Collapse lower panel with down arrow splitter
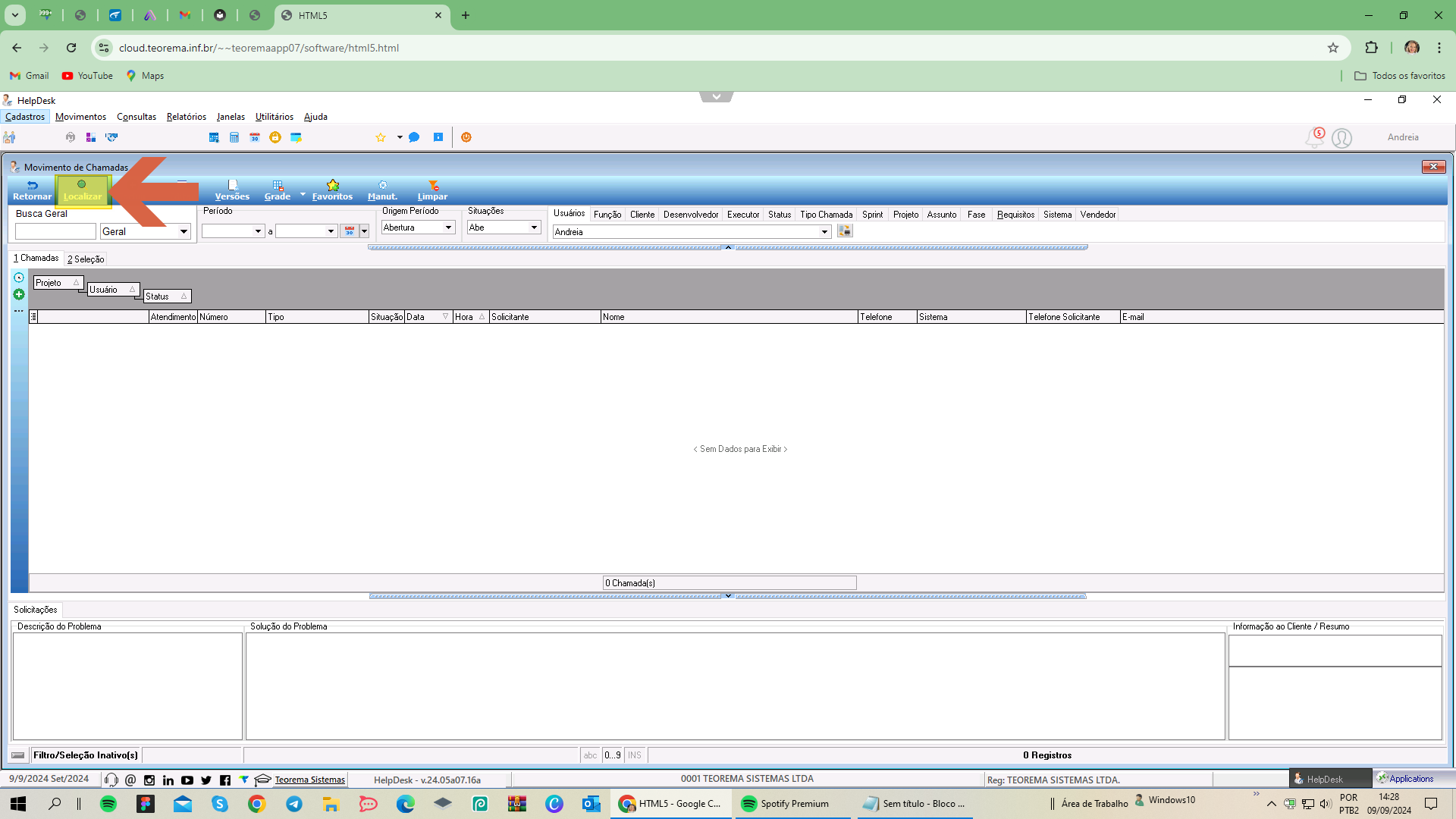The height and width of the screenshot is (819, 1456). (x=728, y=596)
